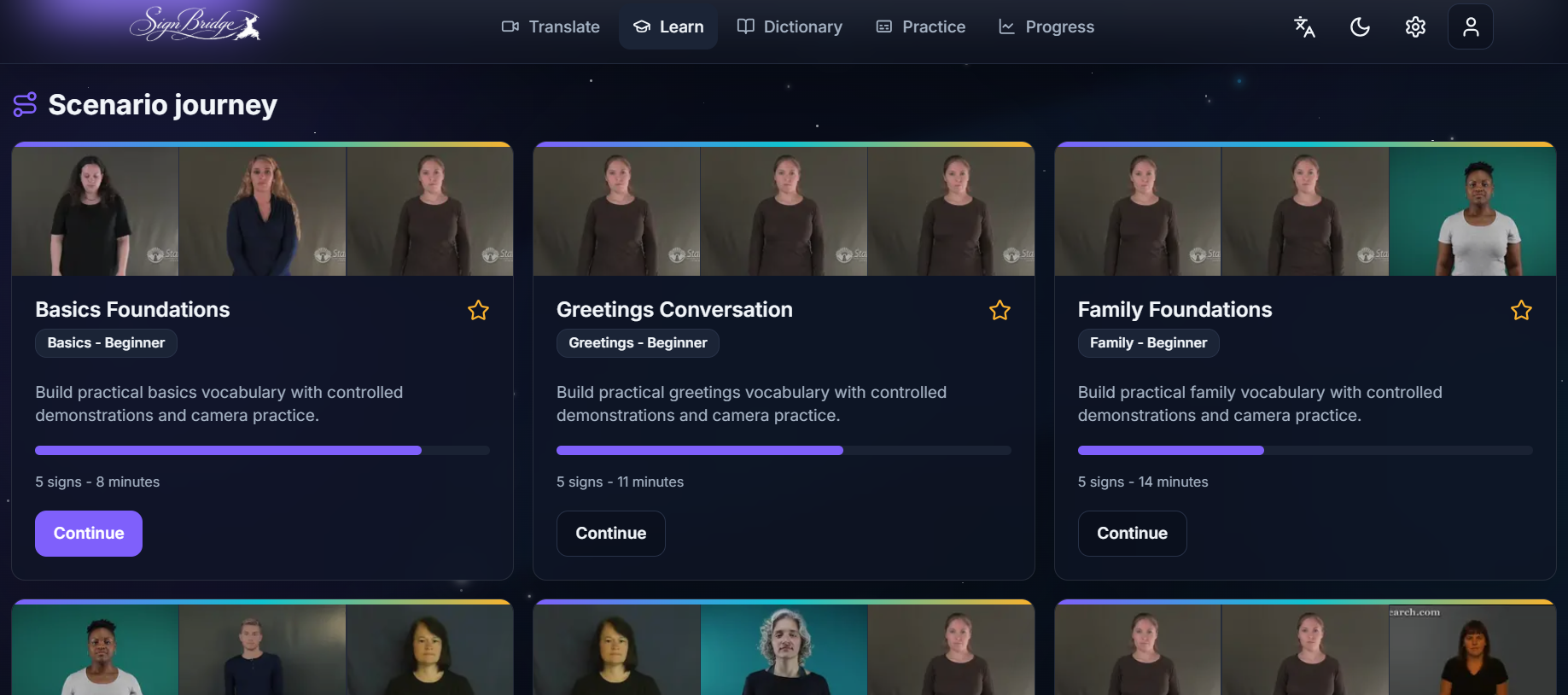
Task: Open the second Greetings Conversation thumbnail
Action: point(784,211)
